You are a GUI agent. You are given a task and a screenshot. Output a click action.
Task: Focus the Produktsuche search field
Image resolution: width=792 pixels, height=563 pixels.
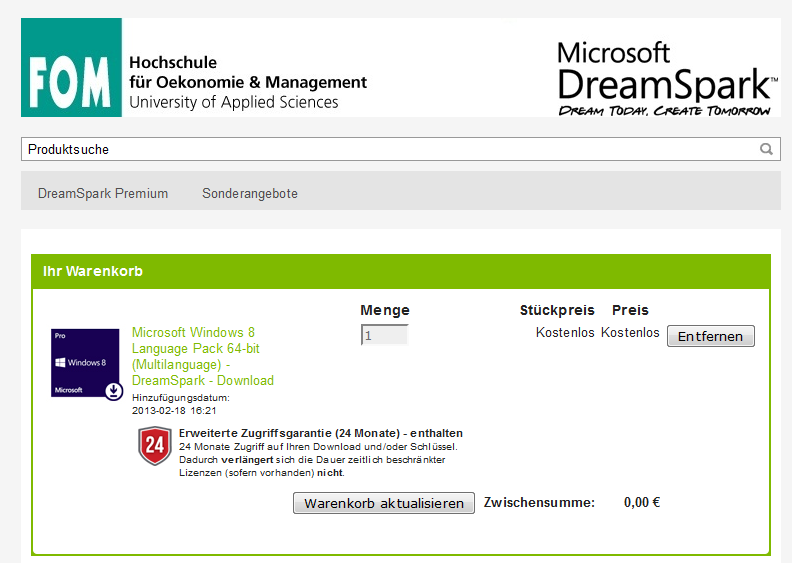(401, 149)
